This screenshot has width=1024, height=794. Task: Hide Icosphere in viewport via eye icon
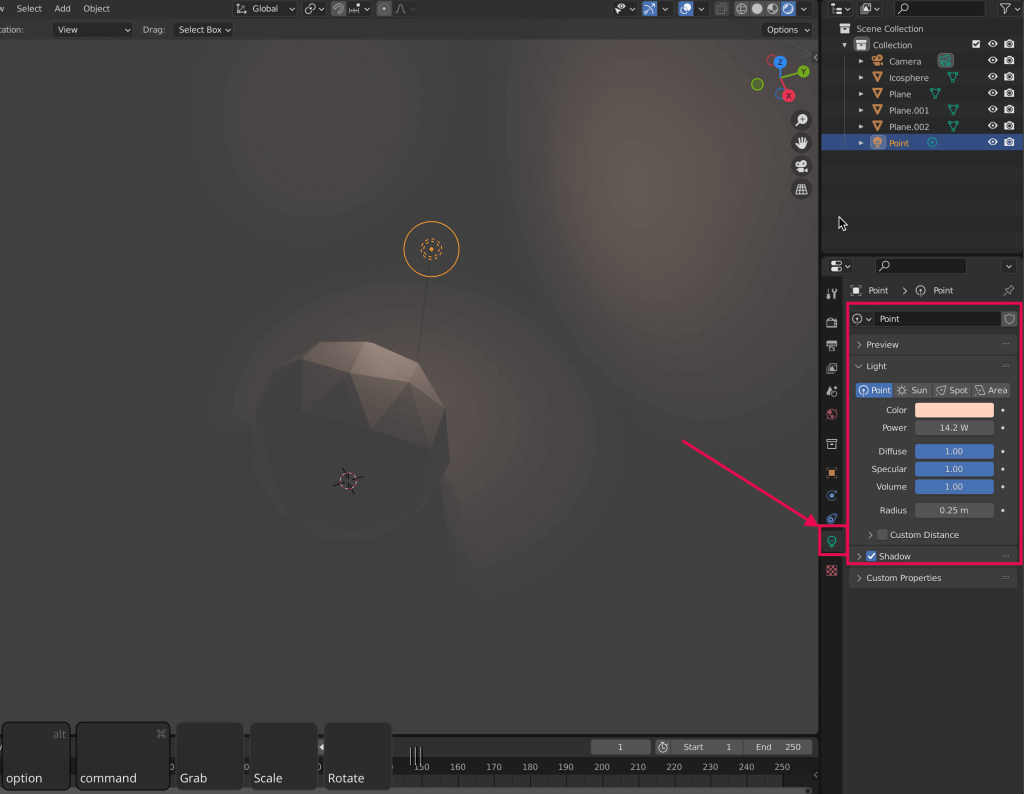(x=993, y=77)
